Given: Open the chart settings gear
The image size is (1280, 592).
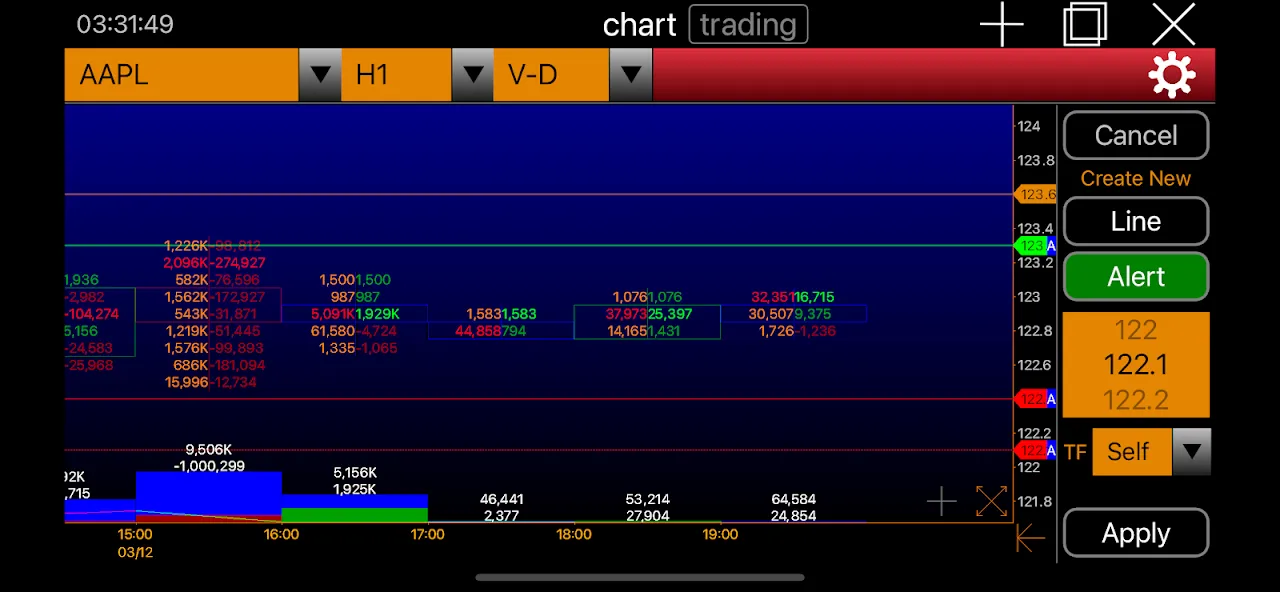Looking at the screenshot, I should [x=1172, y=75].
